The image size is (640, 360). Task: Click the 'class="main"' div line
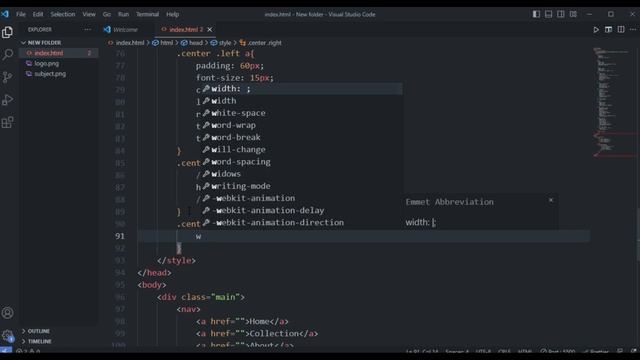[x=200, y=297]
